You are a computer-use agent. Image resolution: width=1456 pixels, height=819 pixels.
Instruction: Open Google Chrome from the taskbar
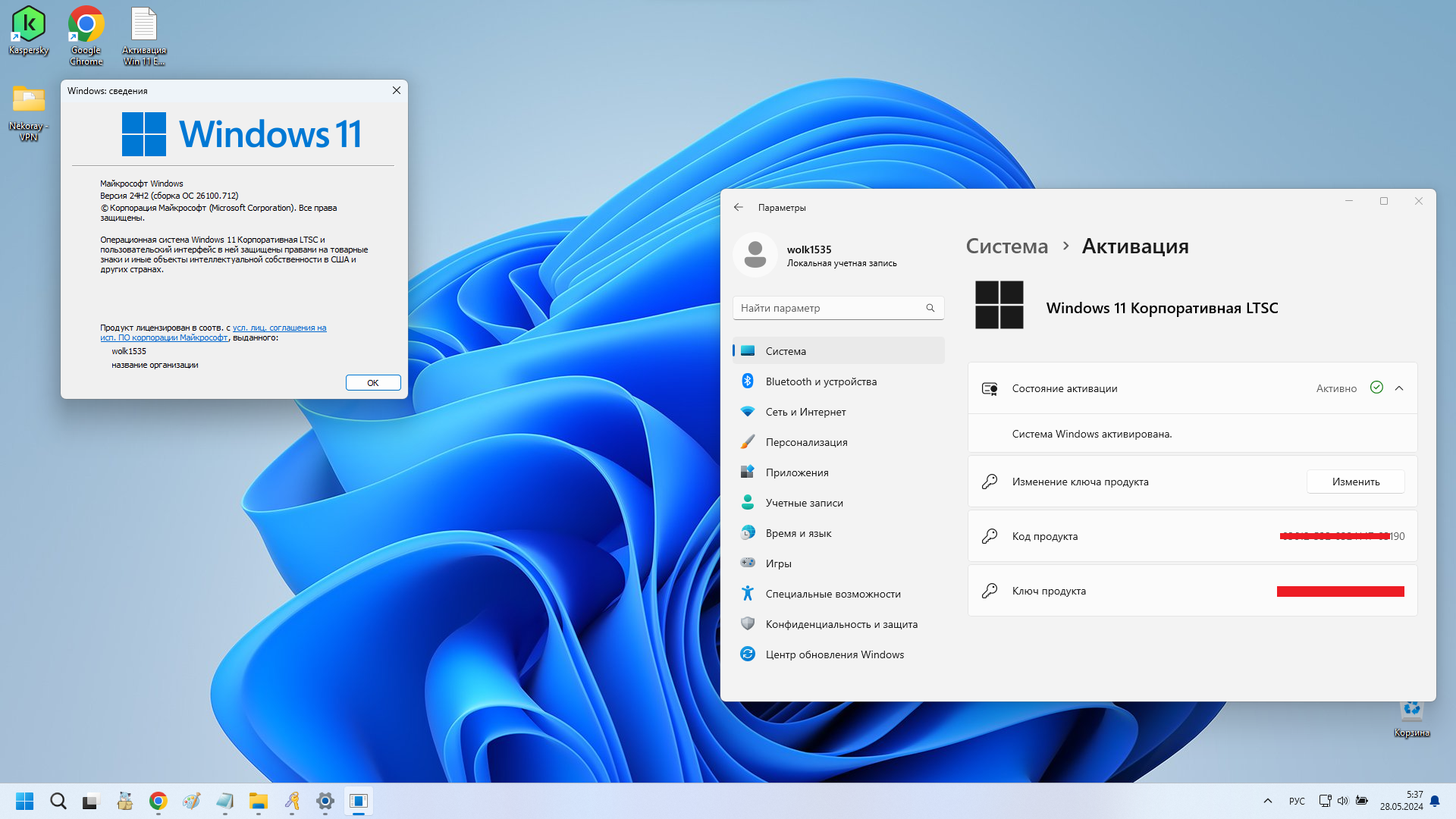pos(158,801)
